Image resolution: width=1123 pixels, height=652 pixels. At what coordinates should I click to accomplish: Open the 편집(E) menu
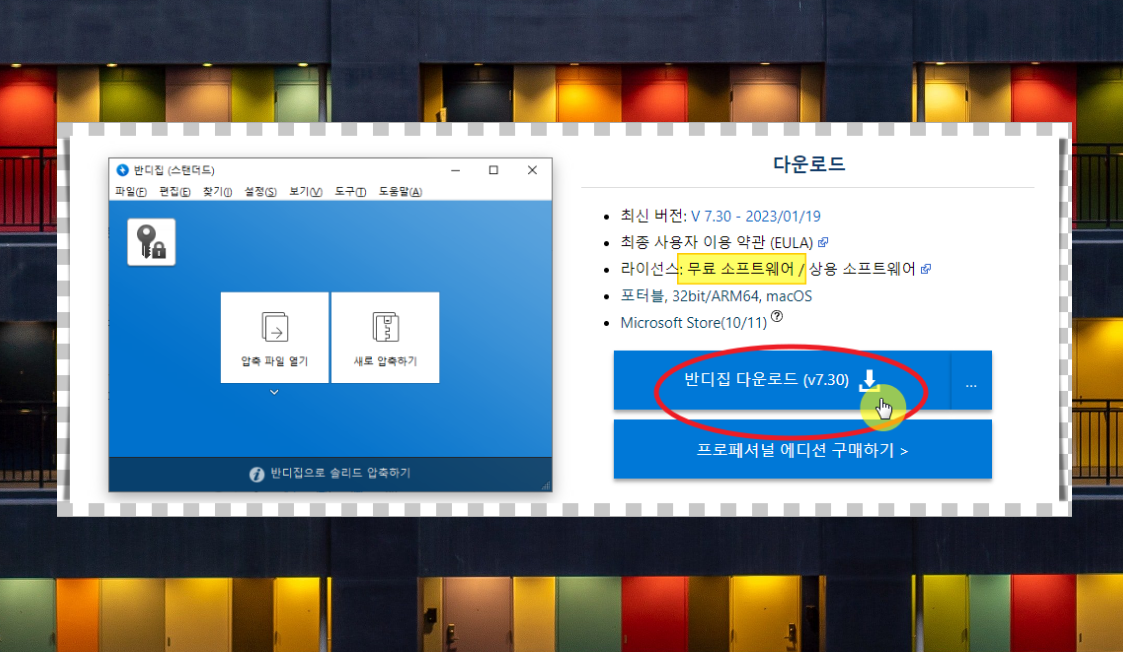tap(174, 191)
